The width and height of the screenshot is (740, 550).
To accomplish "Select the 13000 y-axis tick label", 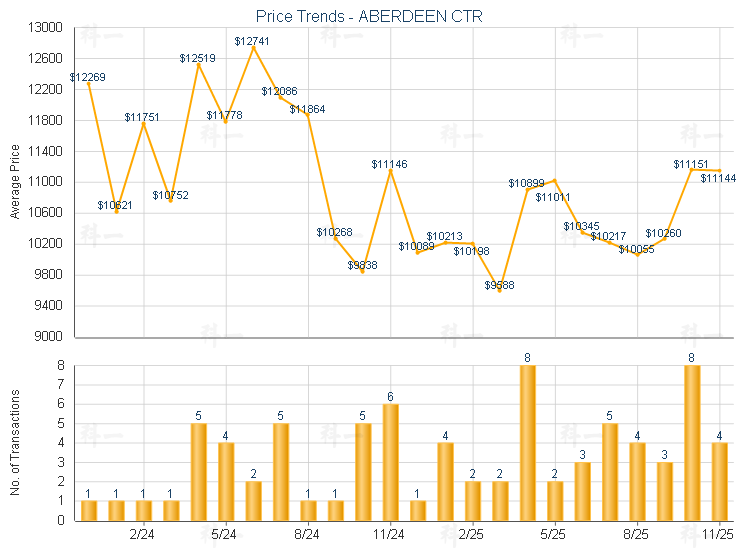I will coord(46,28).
